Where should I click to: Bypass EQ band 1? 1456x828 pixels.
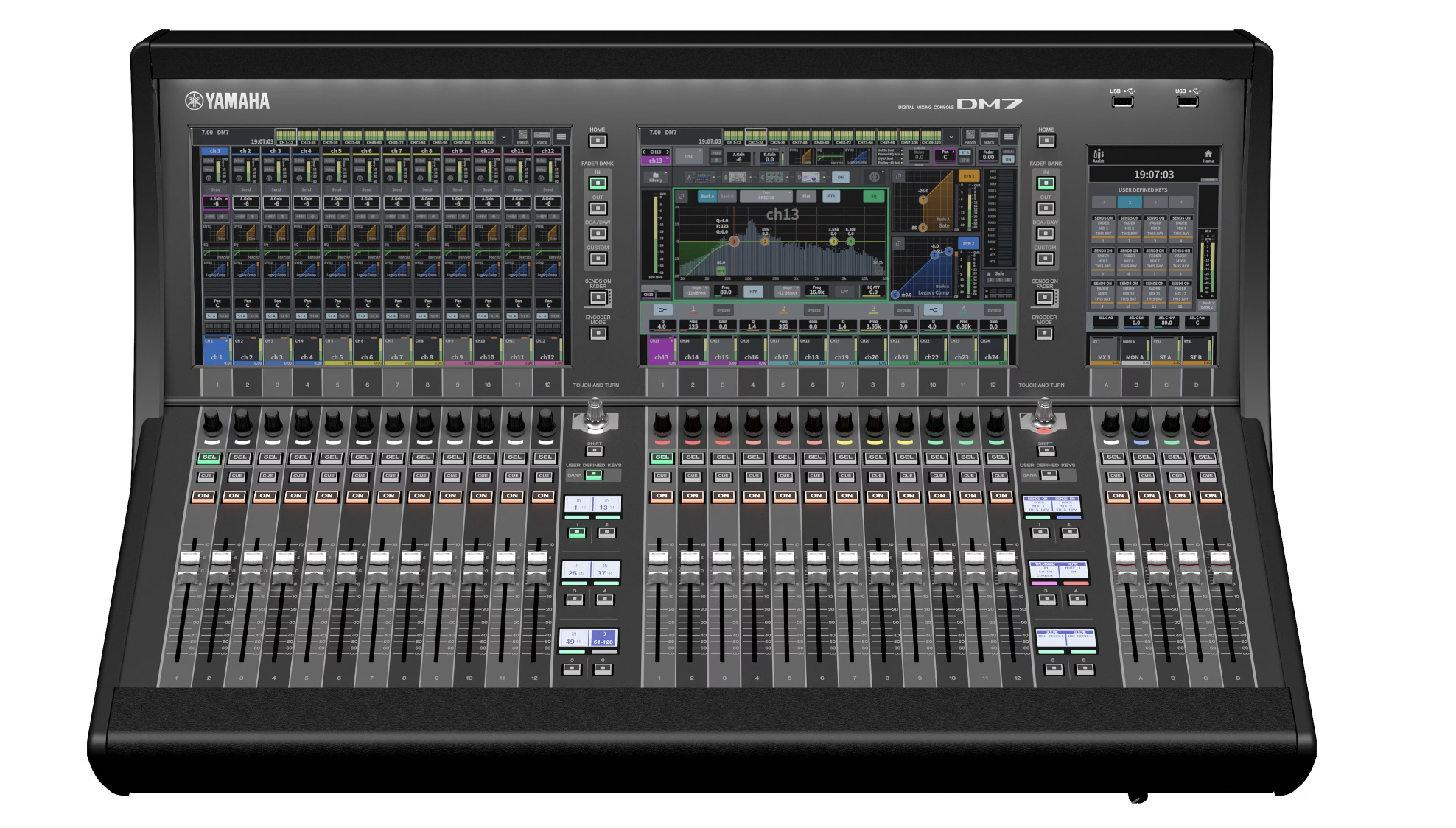click(x=724, y=310)
